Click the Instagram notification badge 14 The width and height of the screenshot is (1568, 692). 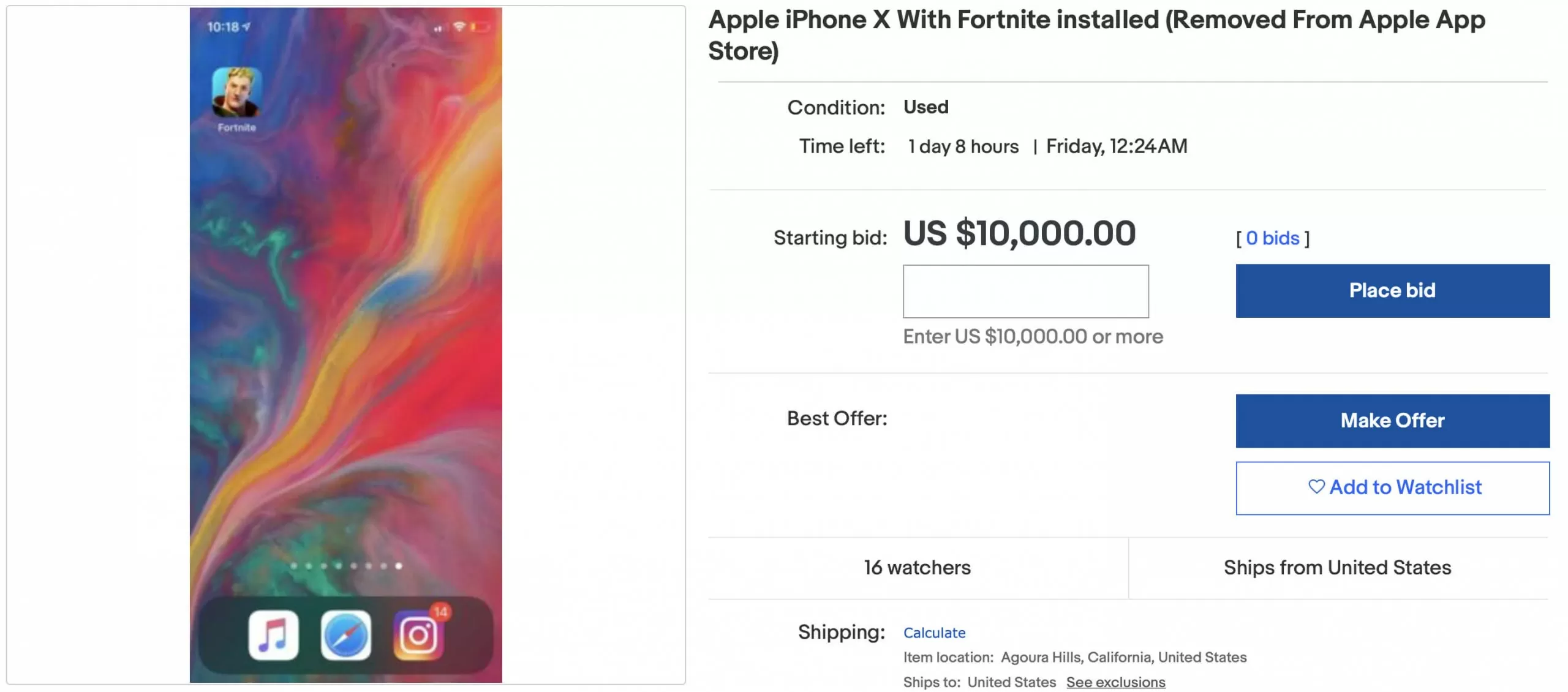(440, 612)
